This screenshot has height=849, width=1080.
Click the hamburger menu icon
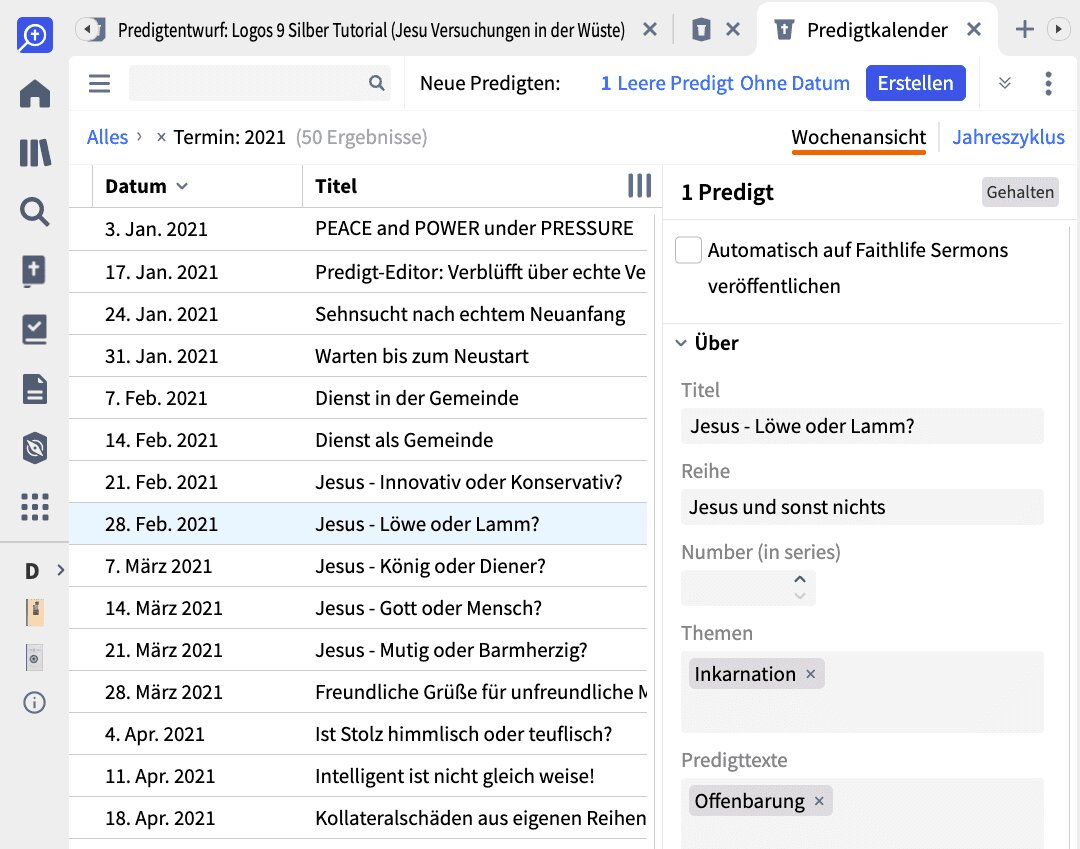coord(99,83)
